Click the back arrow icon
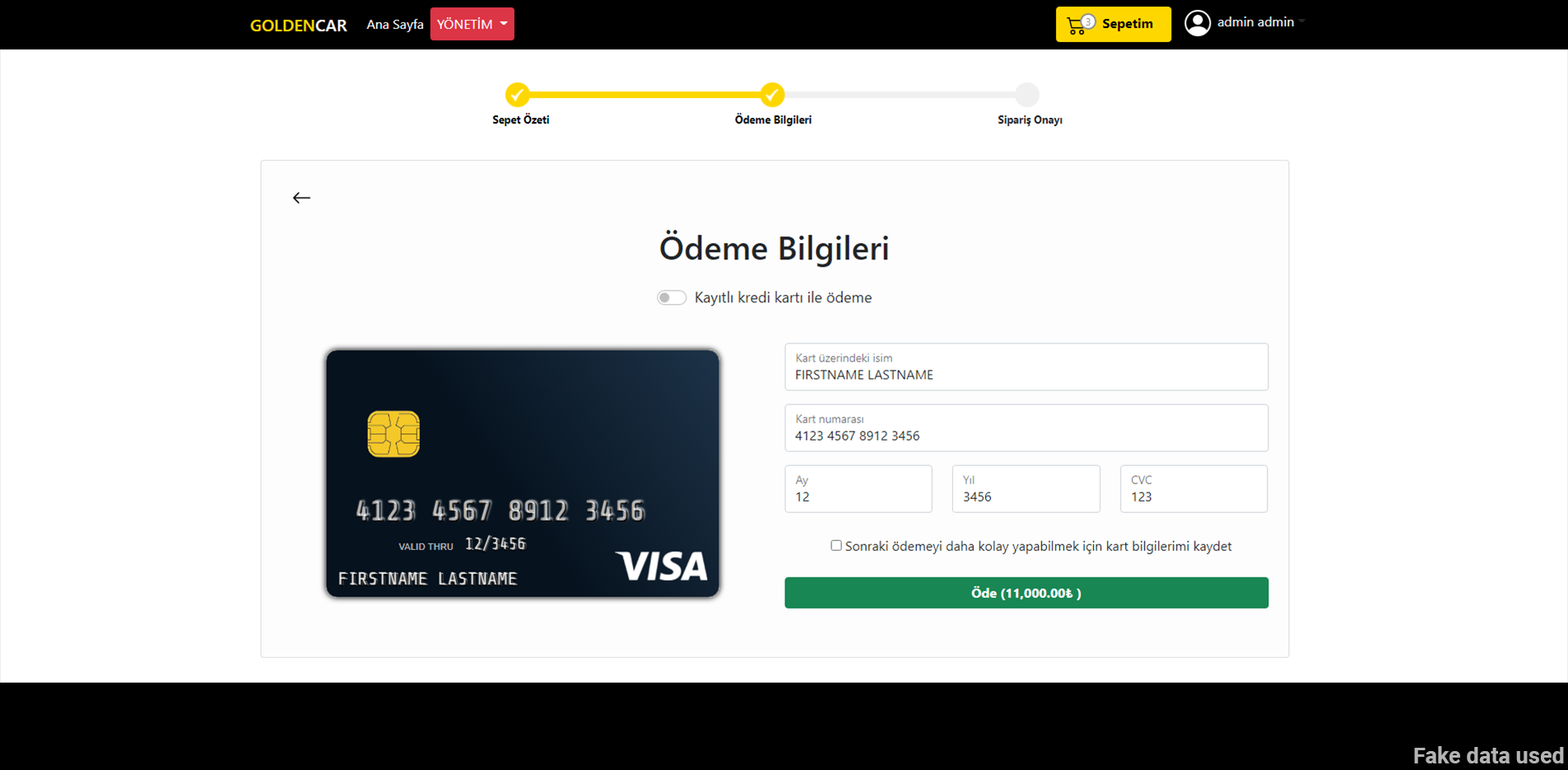The width and height of the screenshot is (1568, 770). click(301, 198)
